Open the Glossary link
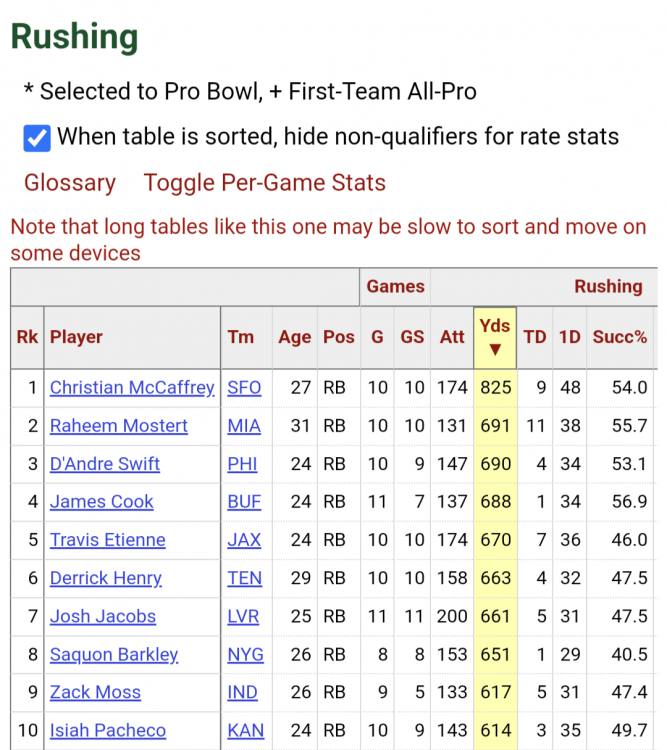This screenshot has width=667, height=750. click(x=70, y=183)
